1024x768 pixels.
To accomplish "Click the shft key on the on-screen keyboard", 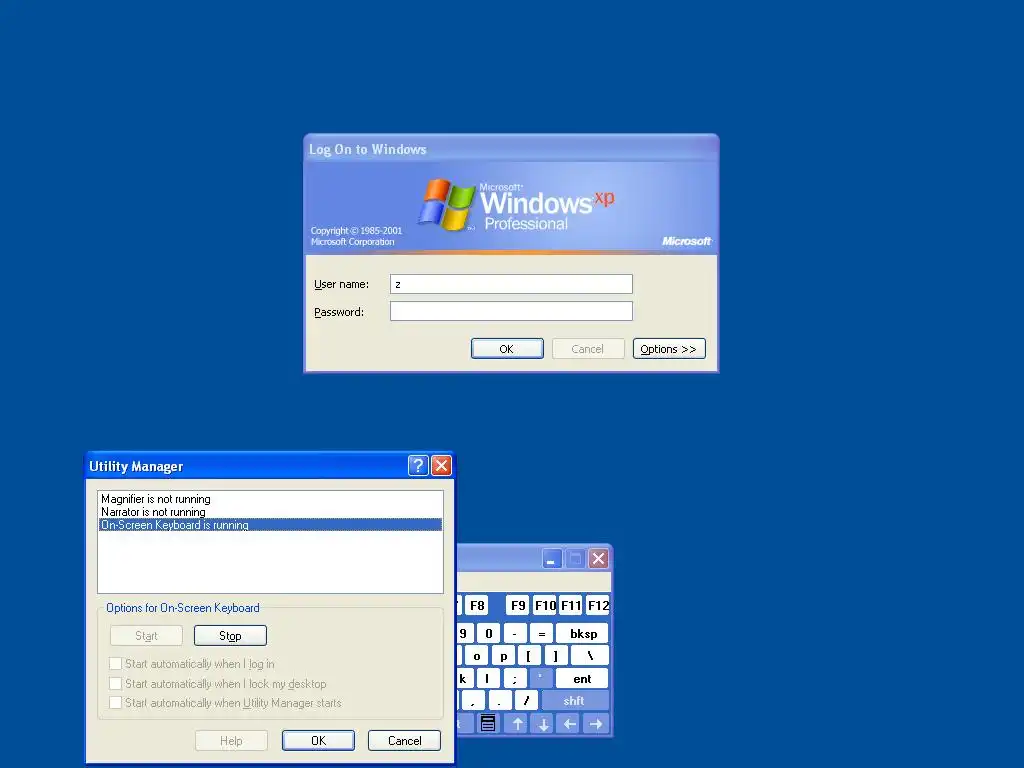I will click(x=574, y=701).
